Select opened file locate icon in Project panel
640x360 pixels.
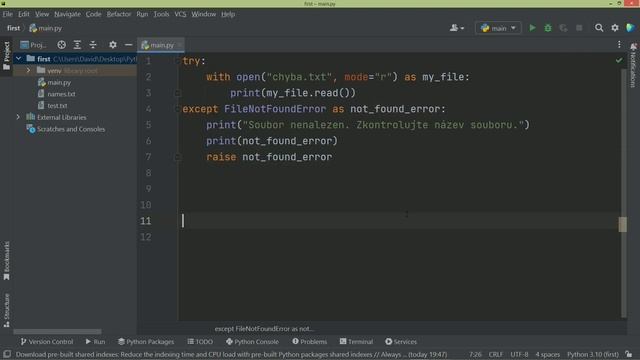pyautogui.click(x=61, y=45)
